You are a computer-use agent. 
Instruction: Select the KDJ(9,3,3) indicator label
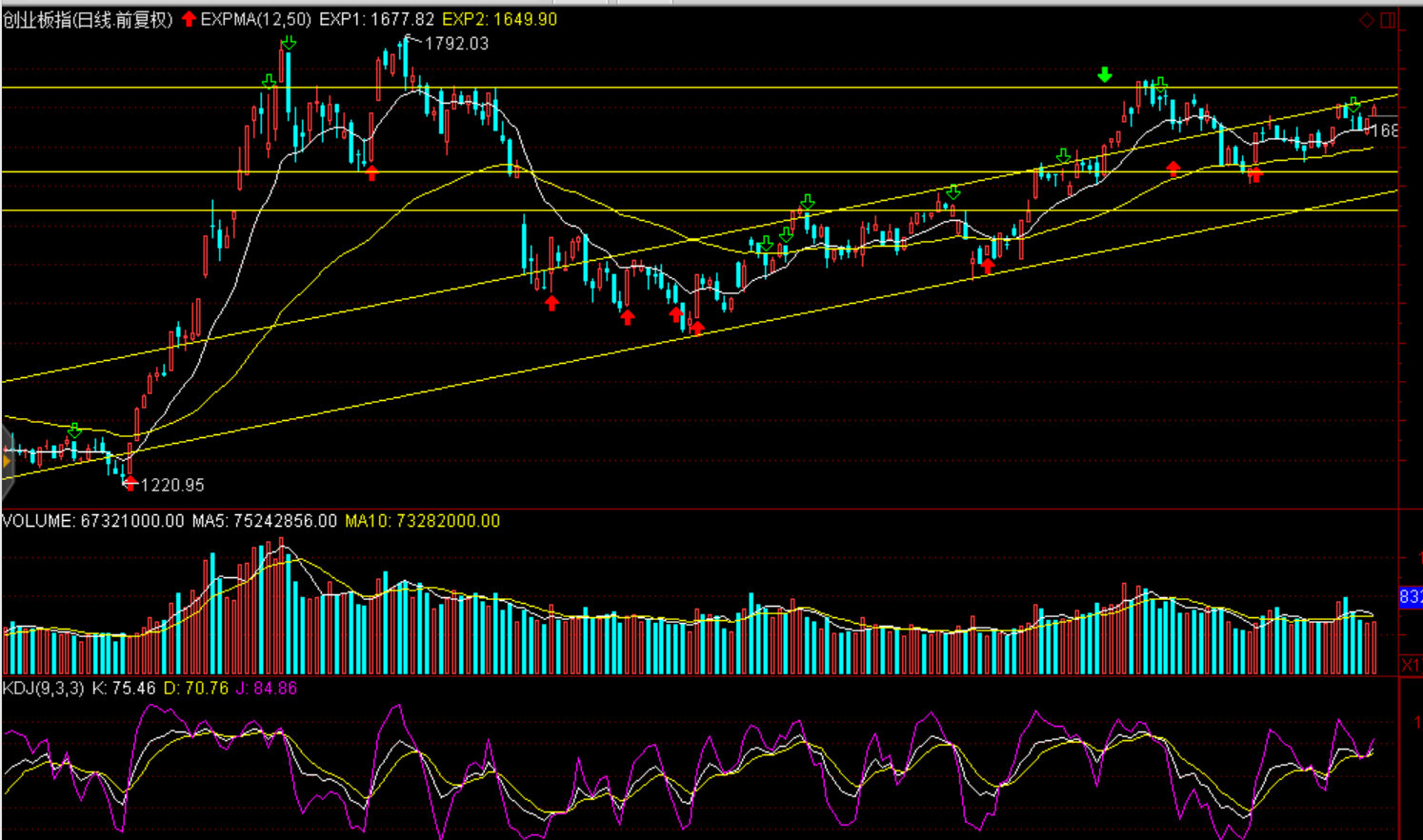pos(44,688)
